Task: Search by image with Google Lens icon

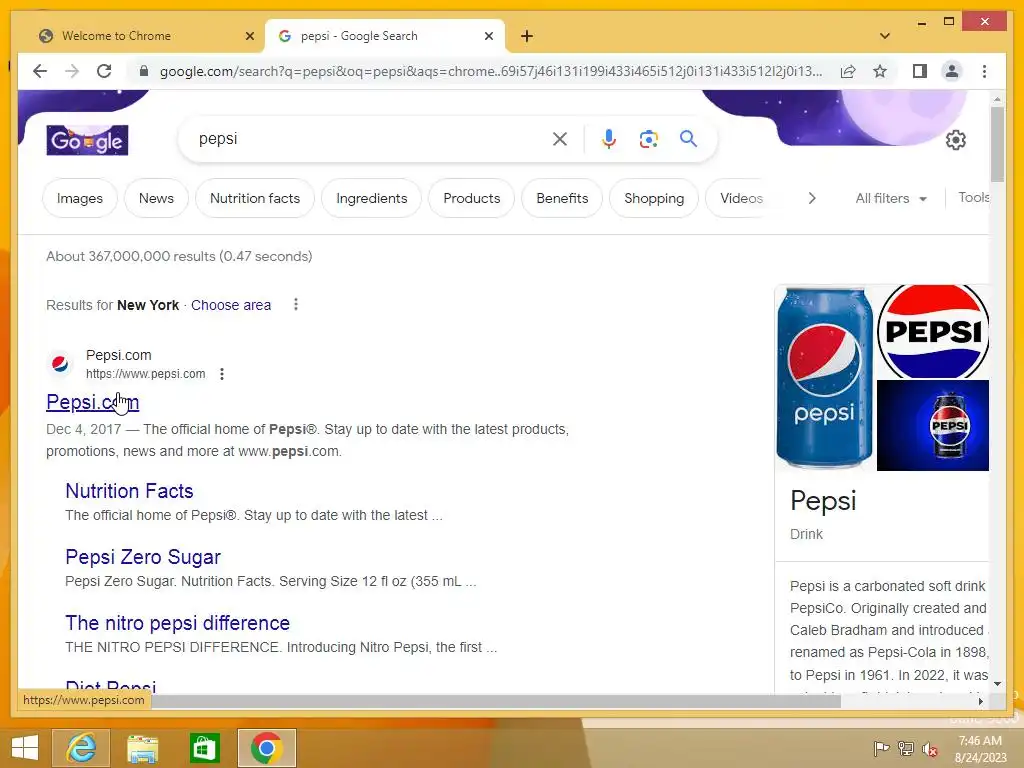Action: (x=648, y=138)
